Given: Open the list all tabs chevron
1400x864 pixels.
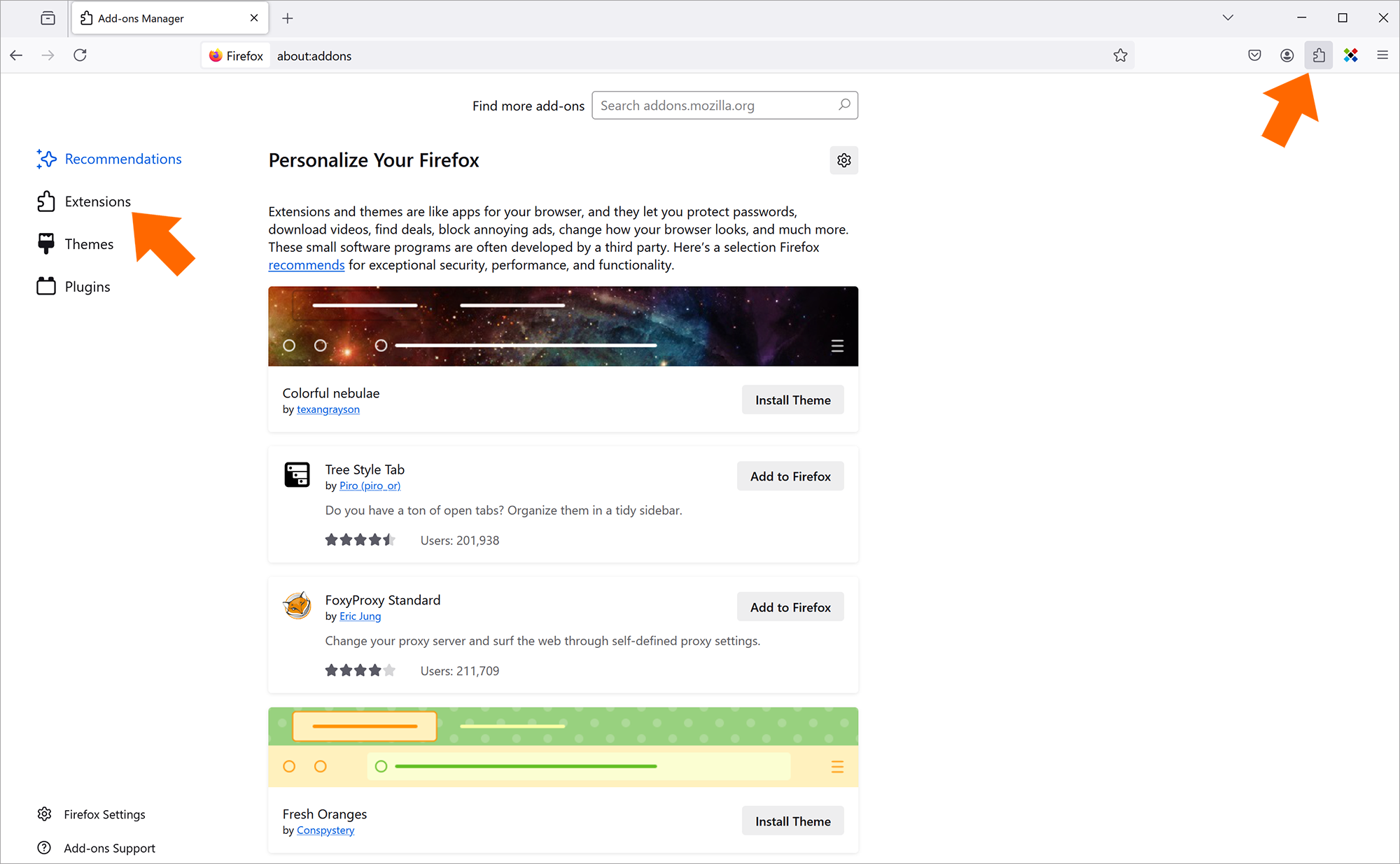Looking at the screenshot, I should click(1228, 18).
